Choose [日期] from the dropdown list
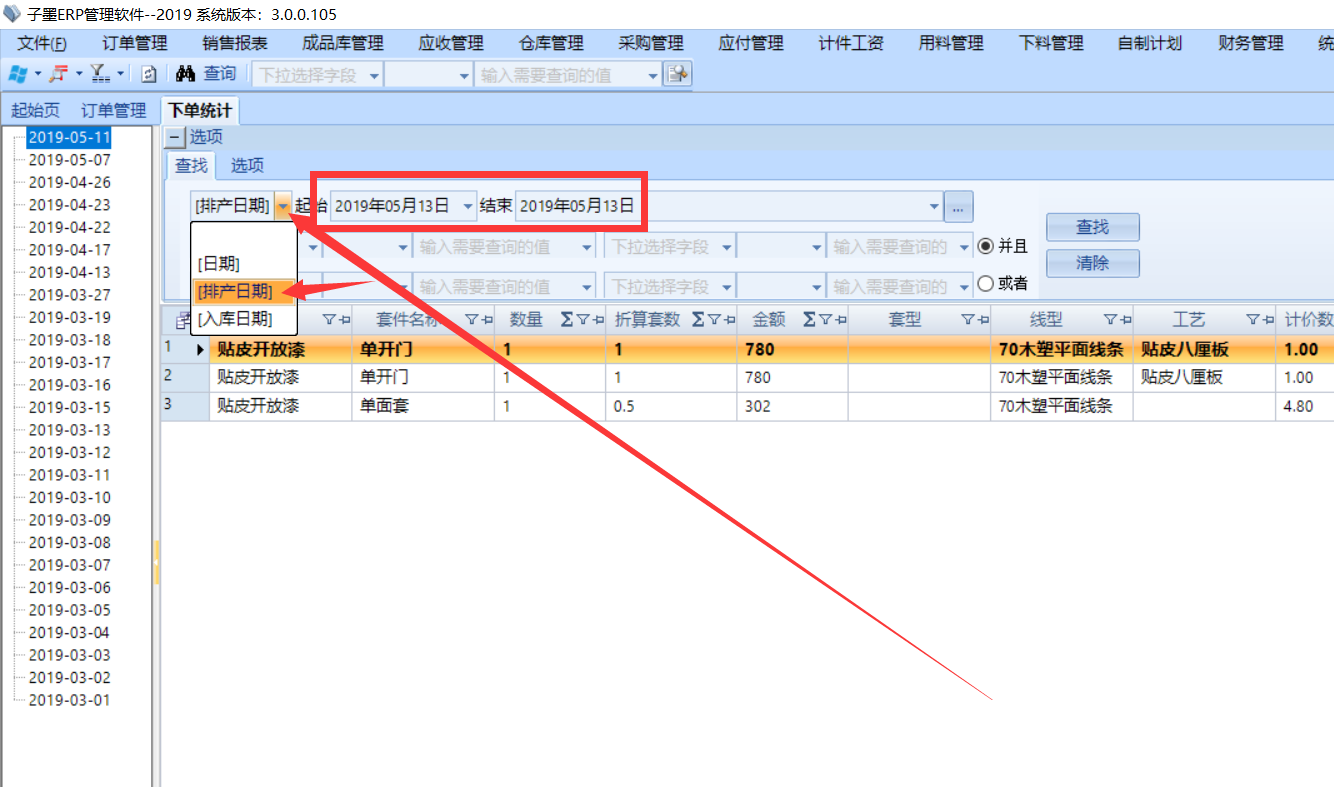 219,264
